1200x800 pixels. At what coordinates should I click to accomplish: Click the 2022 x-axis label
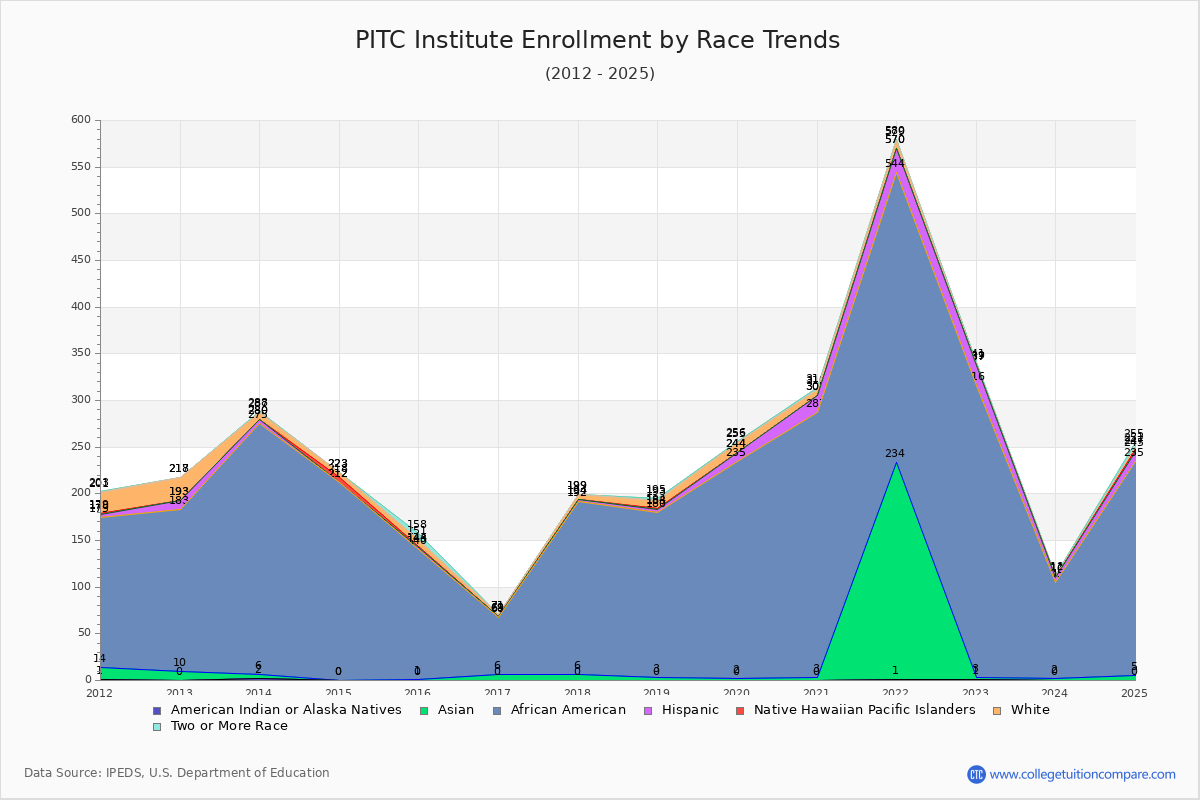click(896, 692)
